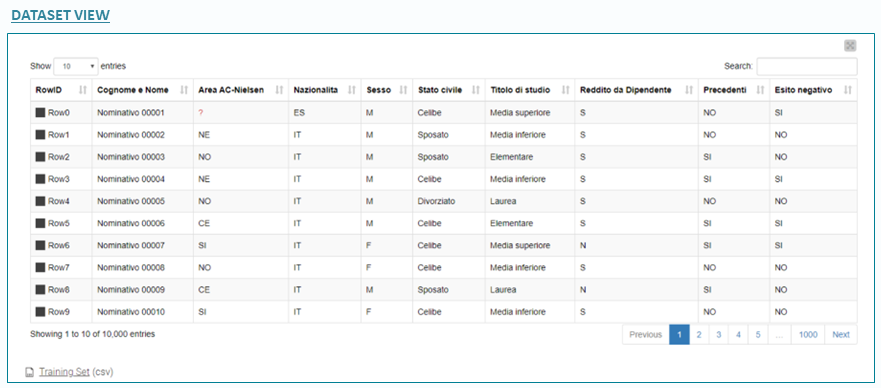This screenshot has height=388, width=881.
Task: Click the dark square marker of Row8
Action: tap(40, 290)
